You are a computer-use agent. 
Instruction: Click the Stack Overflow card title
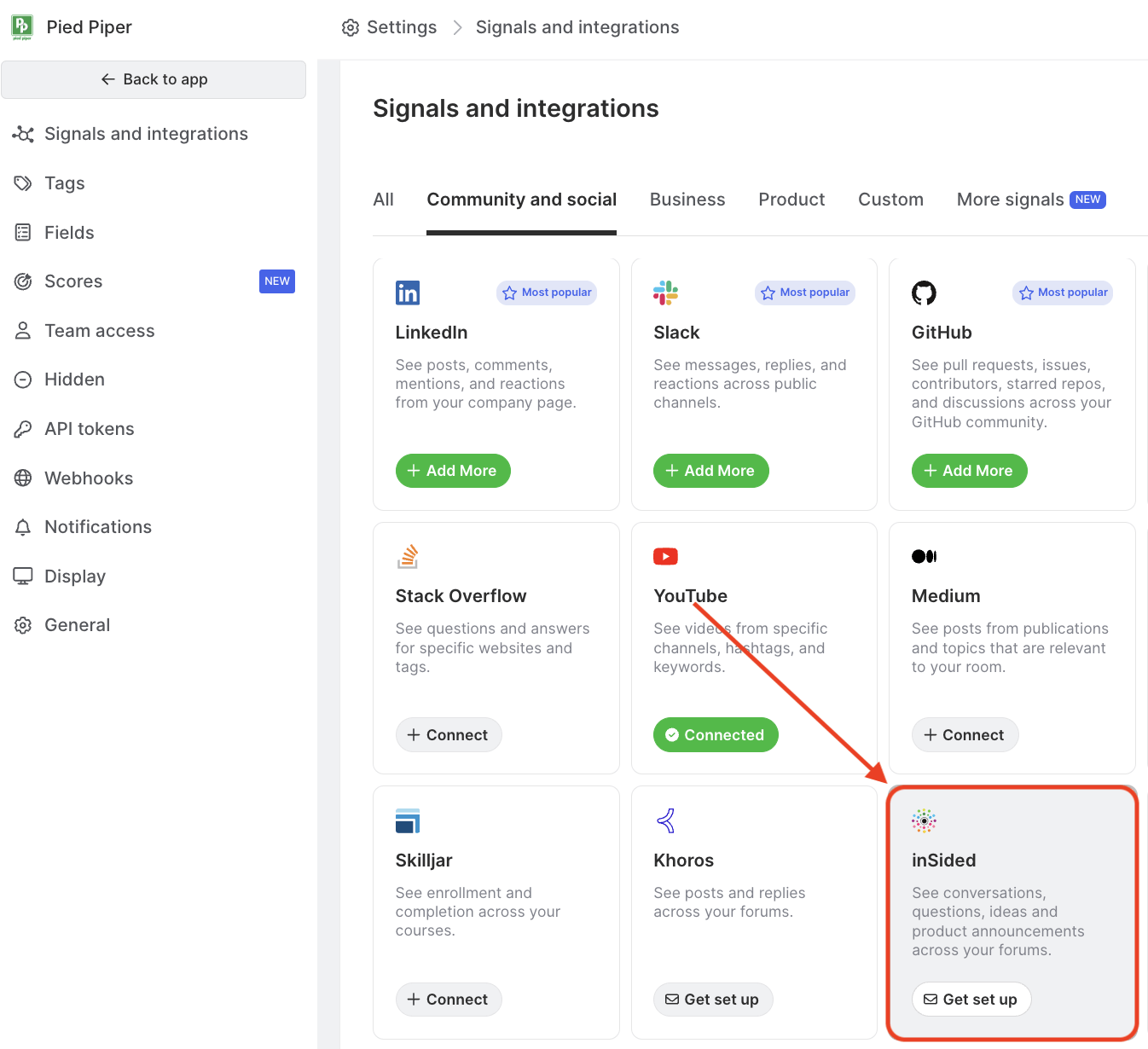[461, 596]
